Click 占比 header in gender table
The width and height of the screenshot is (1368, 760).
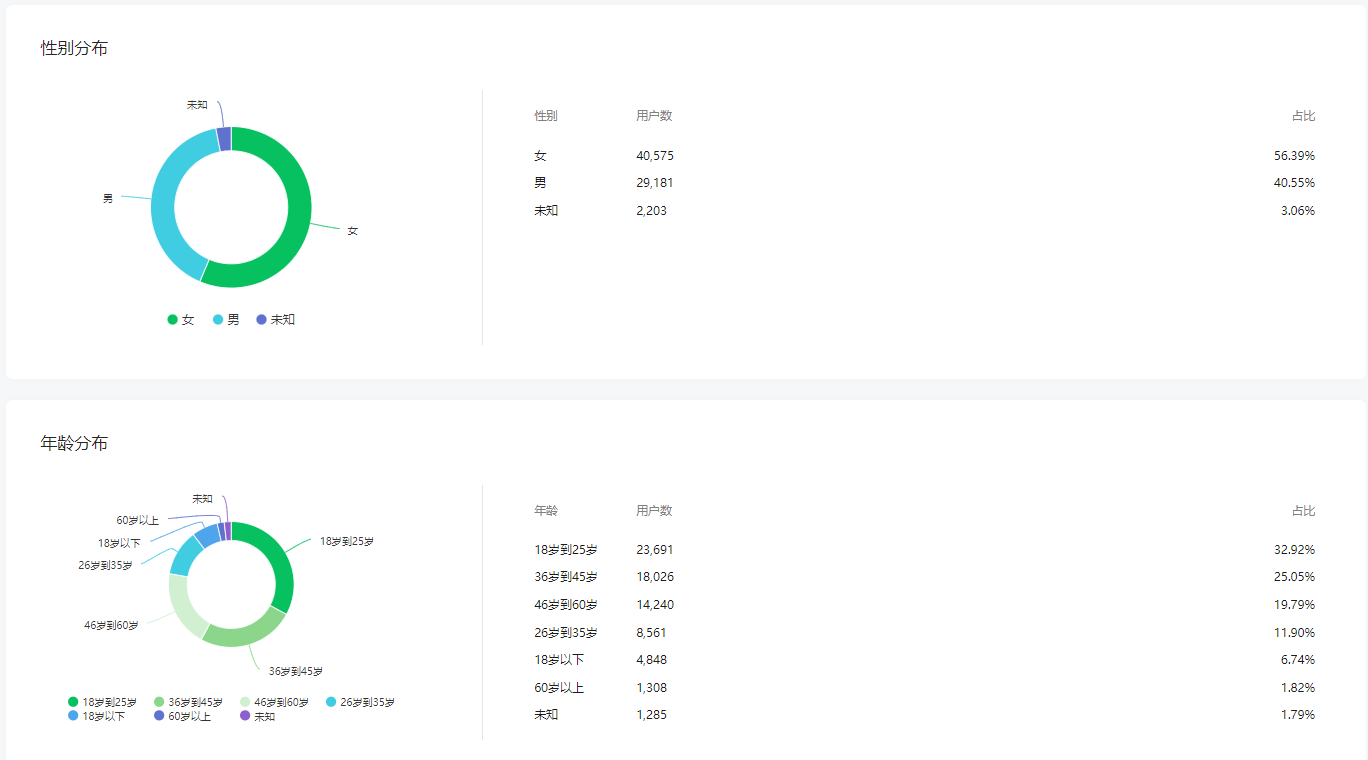[1303, 116]
